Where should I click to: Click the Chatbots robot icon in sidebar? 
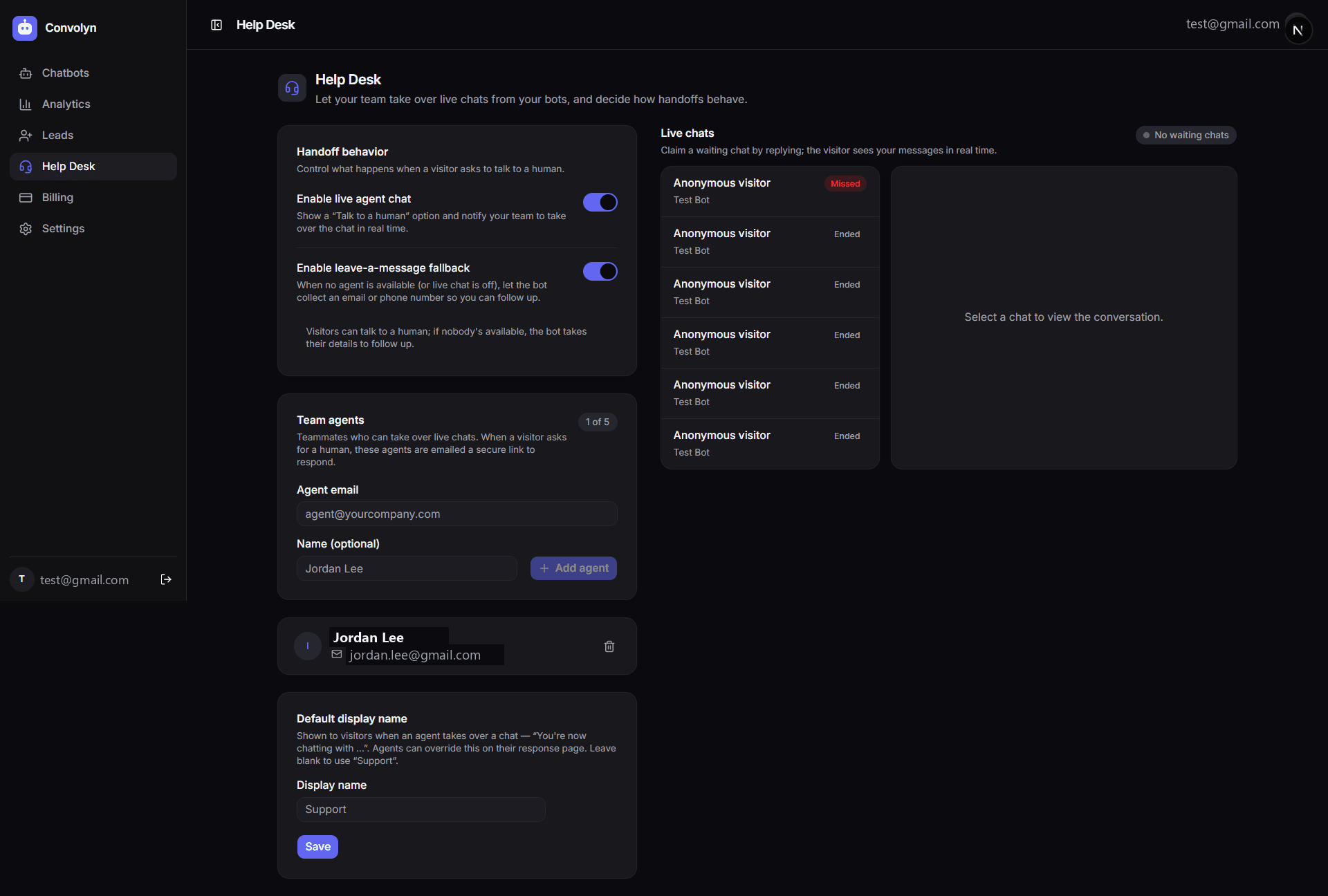click(26, 73)
